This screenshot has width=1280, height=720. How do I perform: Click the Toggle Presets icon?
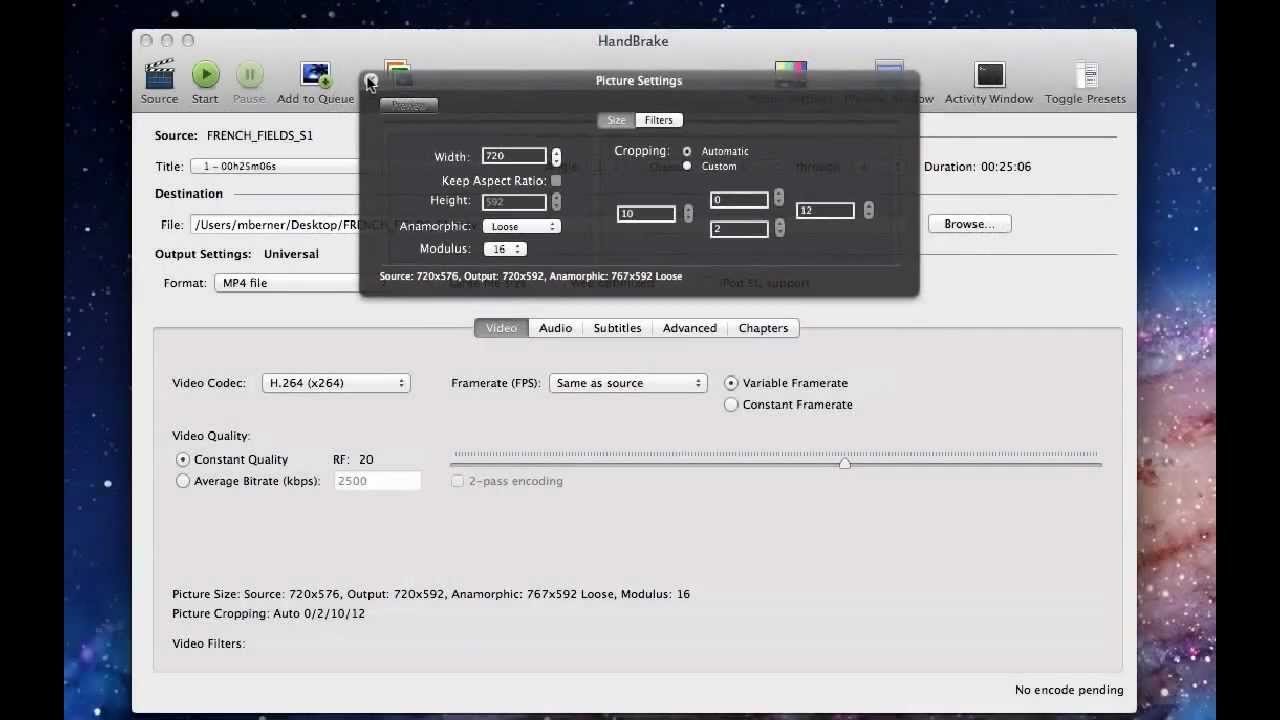tap(1085, 75)
